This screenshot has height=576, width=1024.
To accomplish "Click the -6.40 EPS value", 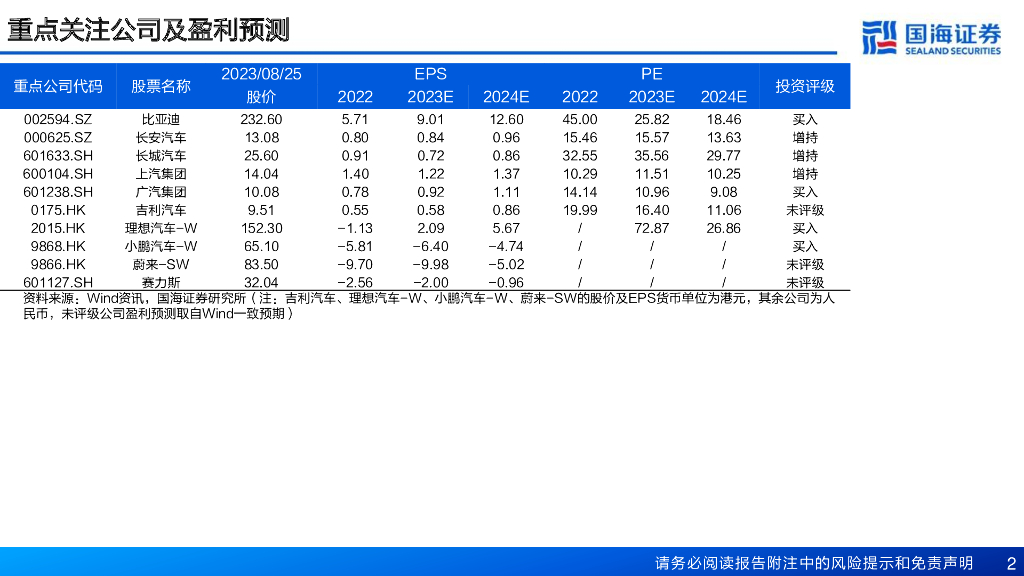I will pyautogui.click(x=430, y=247).
